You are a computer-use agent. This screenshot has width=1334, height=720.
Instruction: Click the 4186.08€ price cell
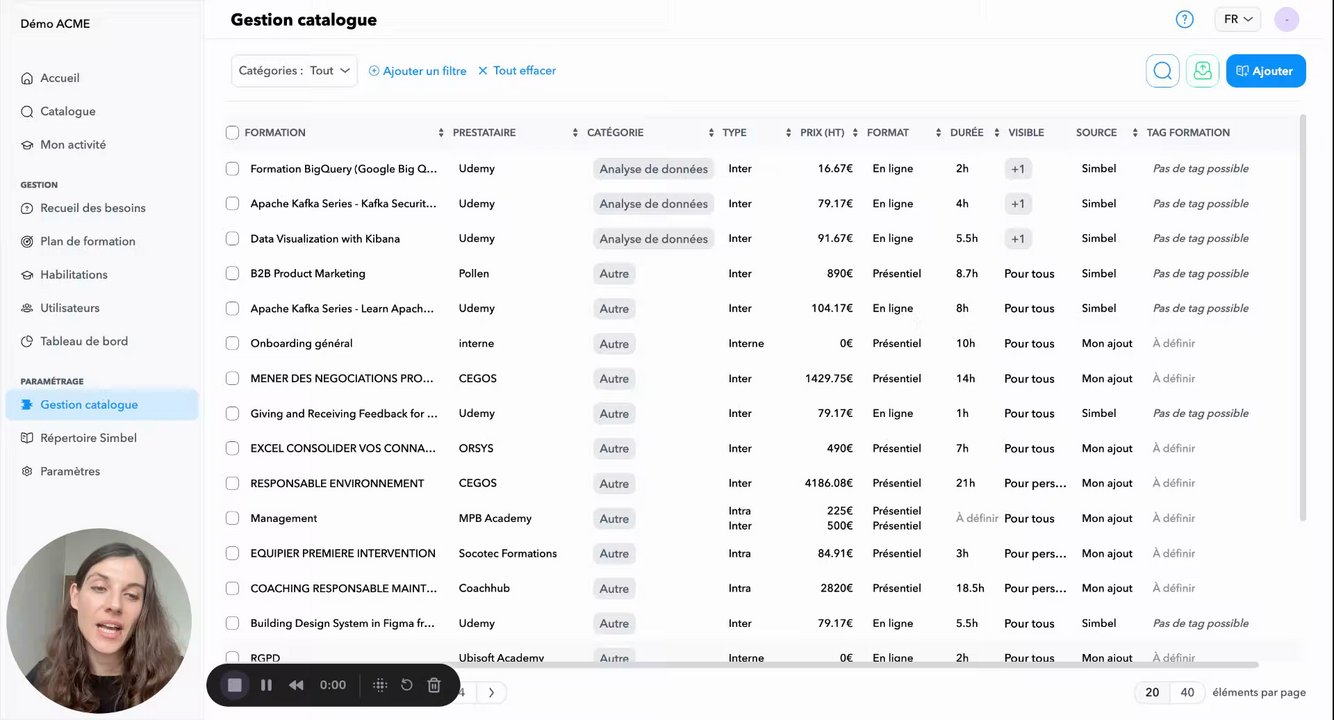(x=829, y=484)
